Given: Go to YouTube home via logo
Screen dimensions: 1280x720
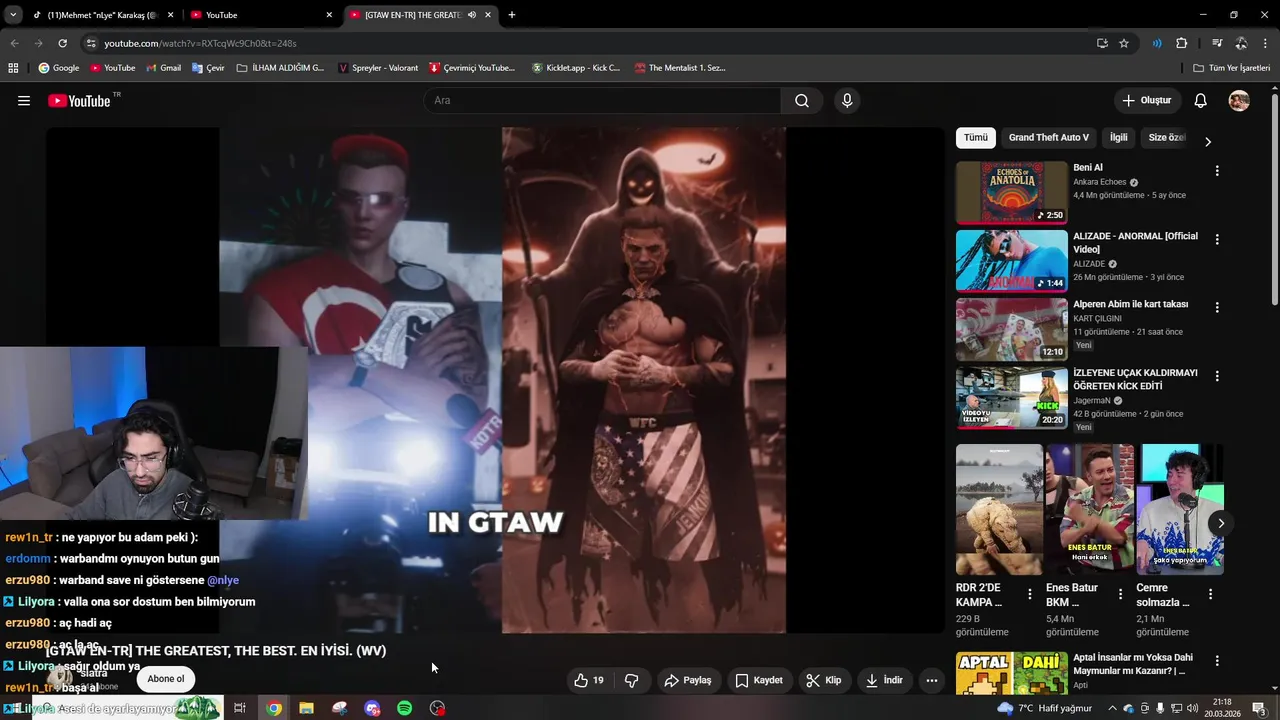Looking at the screenshot, I should [x=79, y=101].
